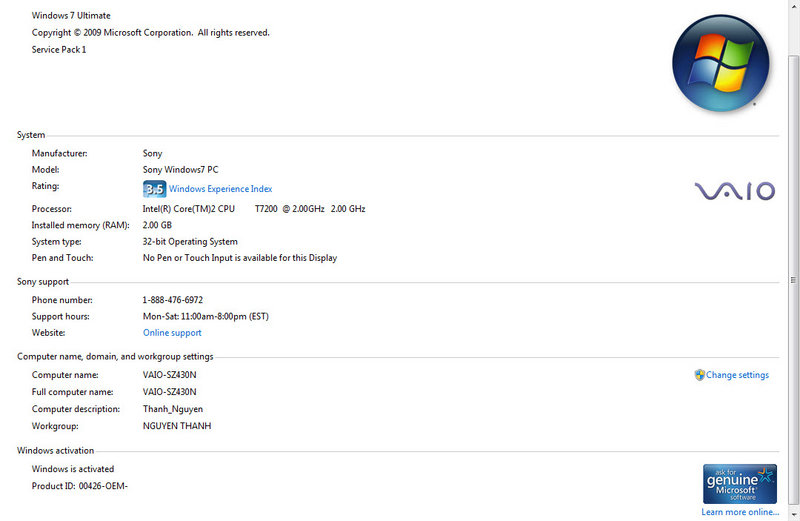Click the 32-bit Operating System text
800x521 pixels.
[190, 242]
